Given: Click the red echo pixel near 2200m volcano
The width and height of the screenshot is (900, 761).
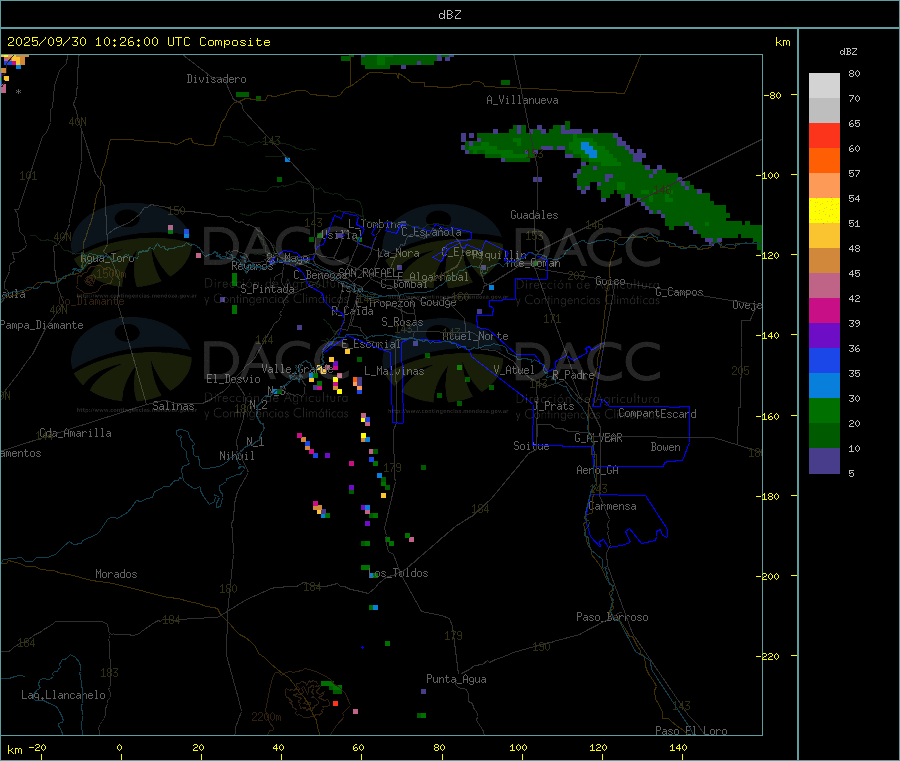Looking at the screenshot, I should (x=336, y=703).
